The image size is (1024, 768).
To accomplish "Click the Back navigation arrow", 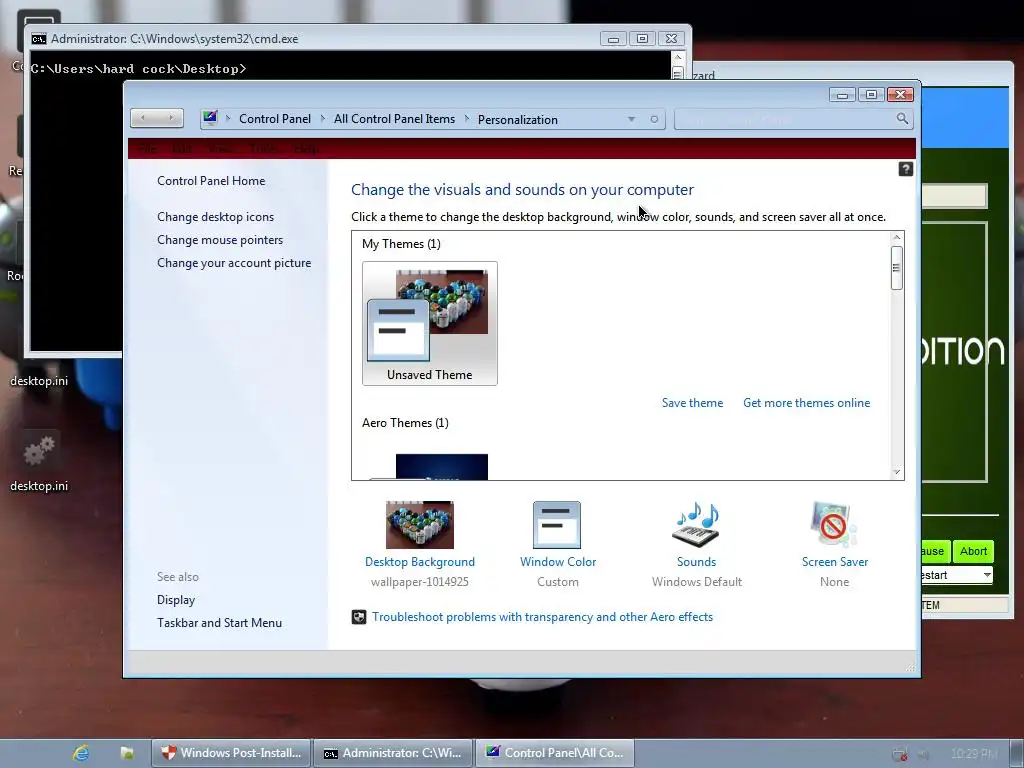I will point(143,118).
